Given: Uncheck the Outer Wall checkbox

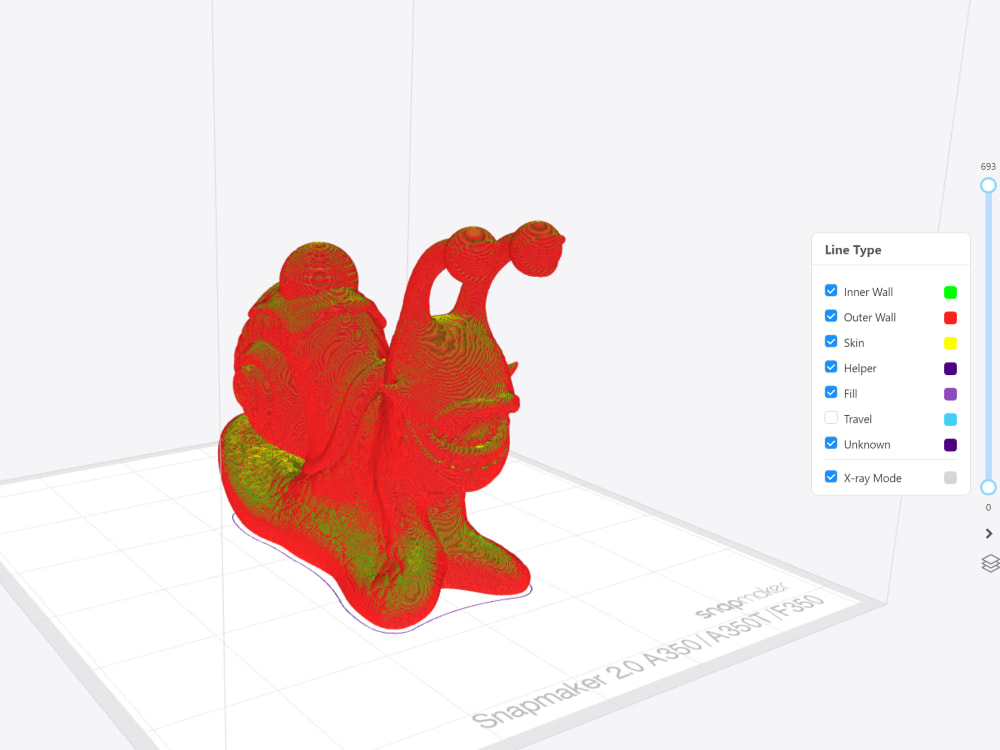Looking at the screenshot, I should 831,316.
